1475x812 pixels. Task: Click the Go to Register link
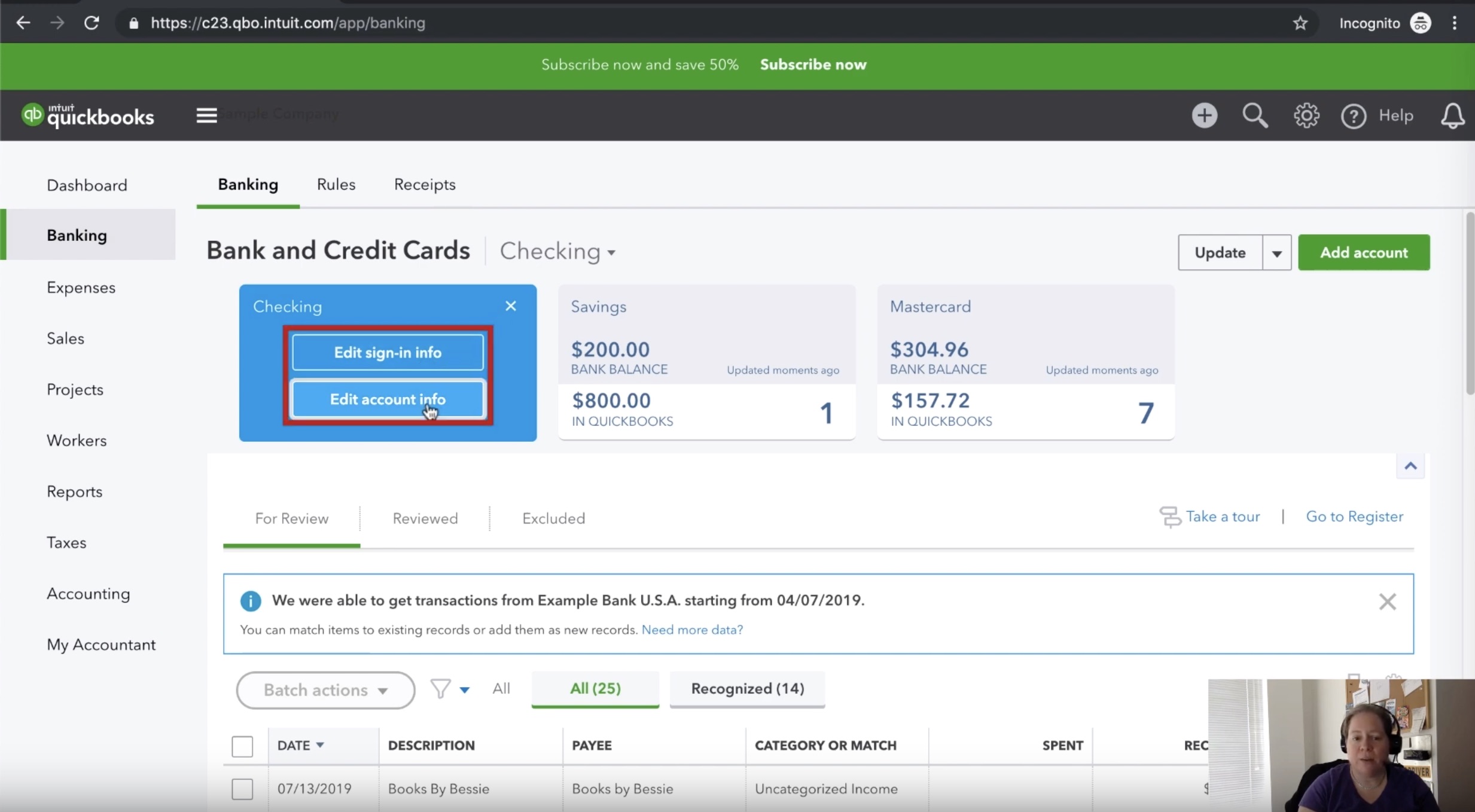click(x=1354, y=517)
